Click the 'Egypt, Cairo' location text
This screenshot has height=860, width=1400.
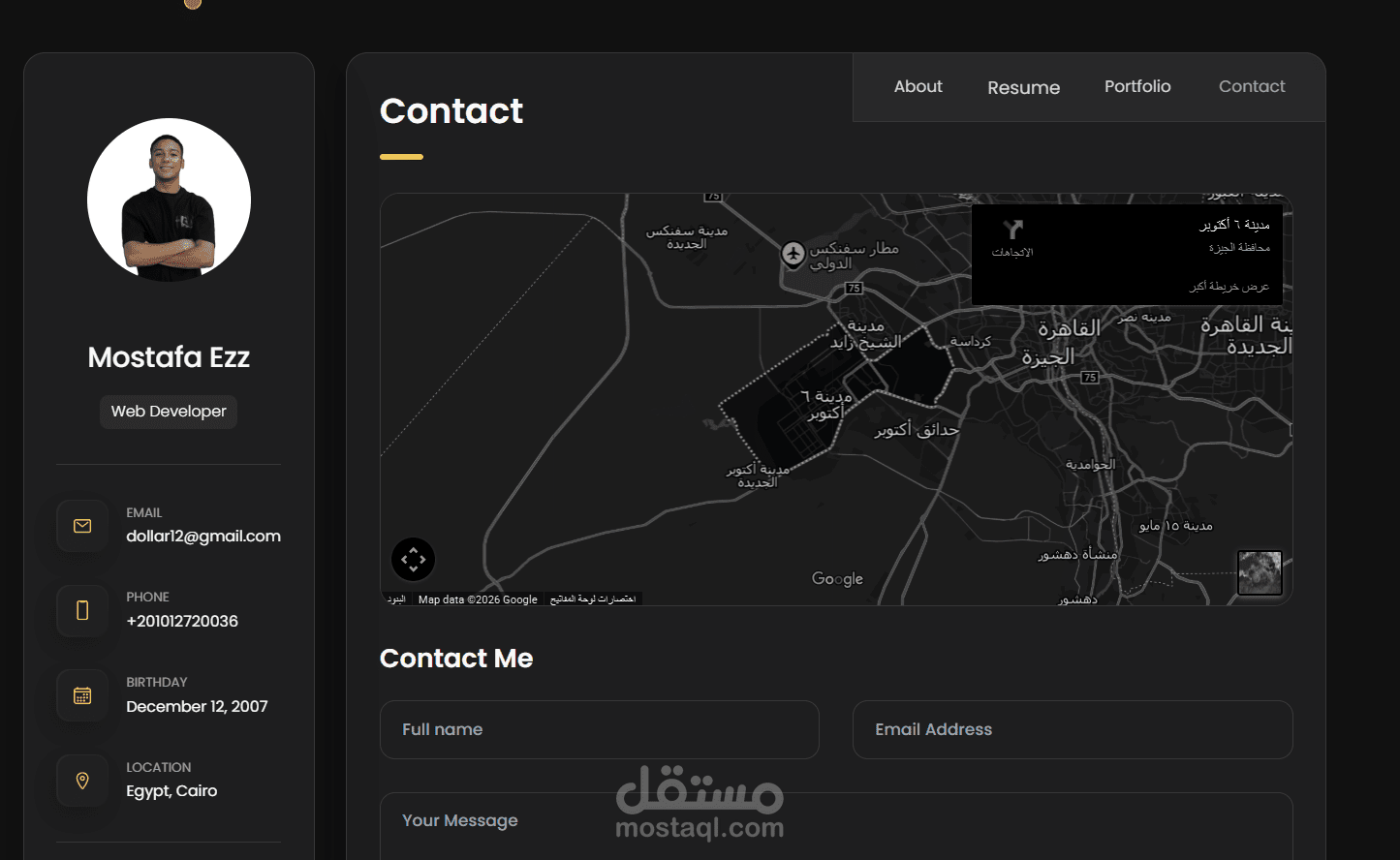171,791
